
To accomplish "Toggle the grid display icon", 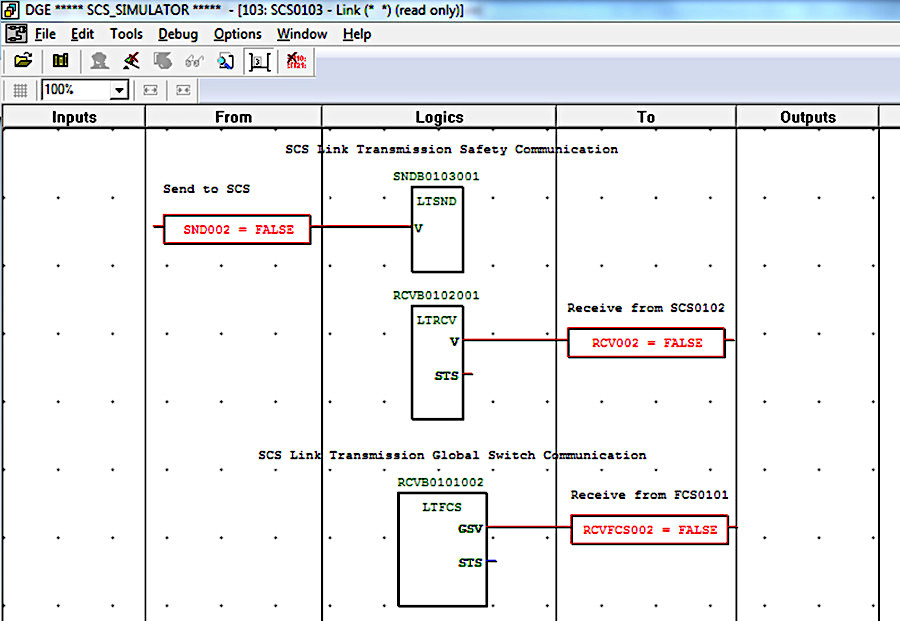I will click(20, 90).
